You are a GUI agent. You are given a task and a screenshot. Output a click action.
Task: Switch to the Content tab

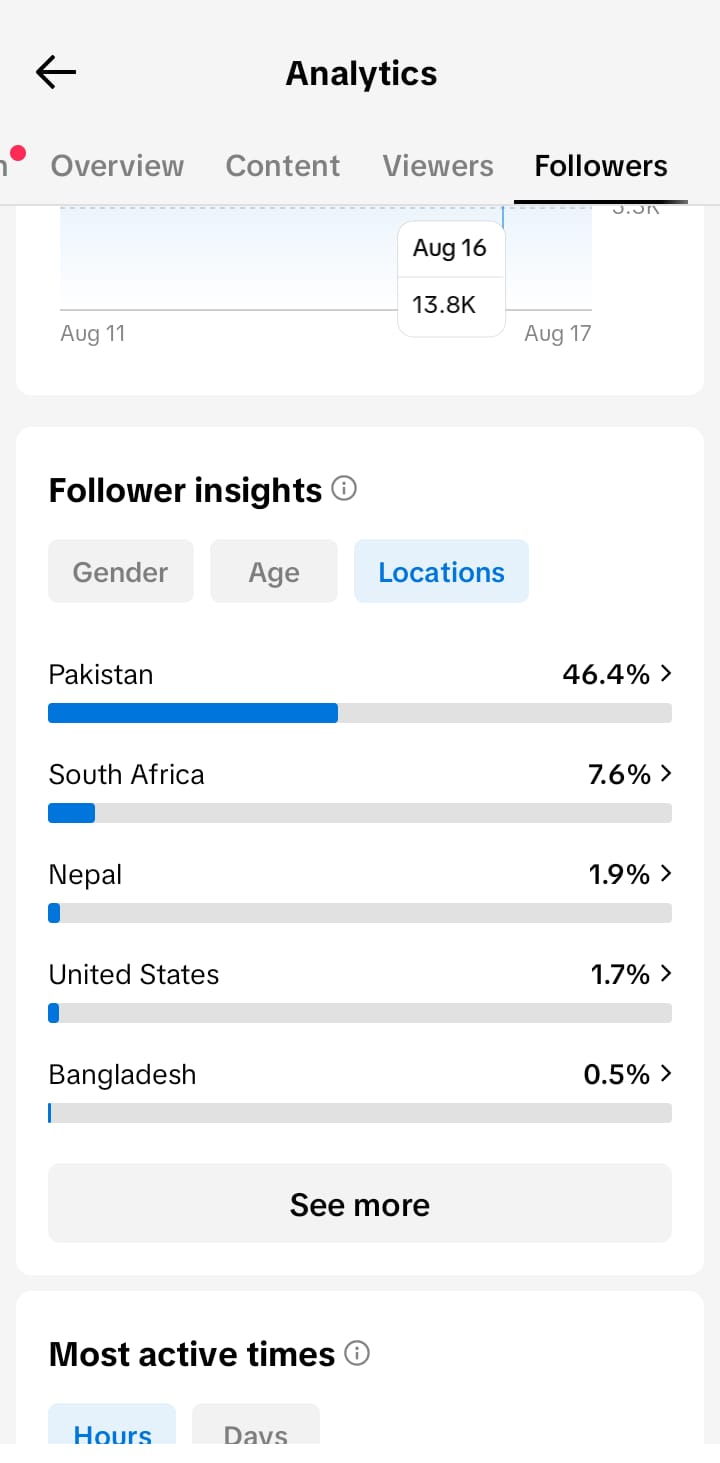point(283,166)
